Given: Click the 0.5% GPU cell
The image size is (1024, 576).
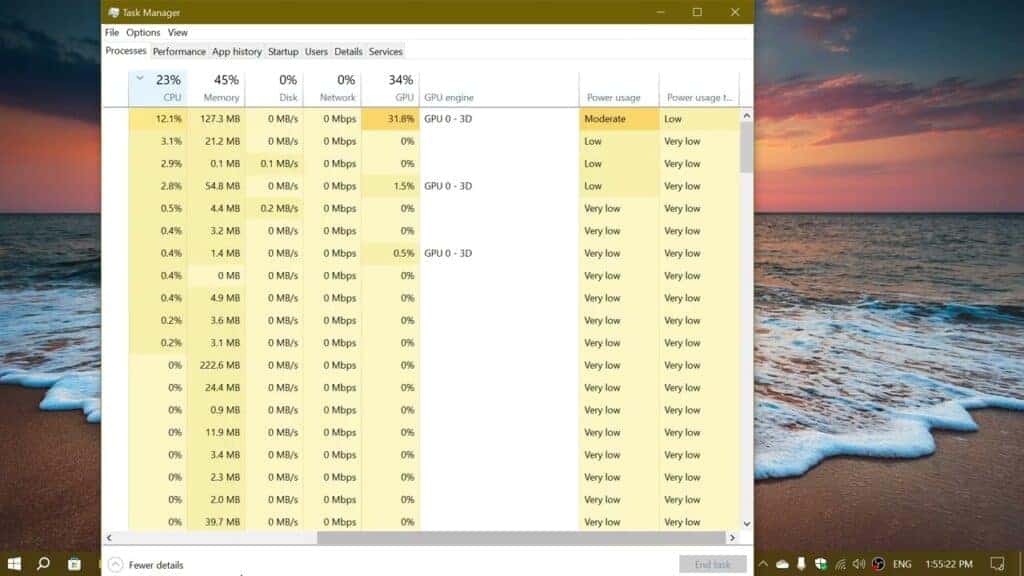Looking at the screenshot, I should pyautogui.click(x=391, y=253).
